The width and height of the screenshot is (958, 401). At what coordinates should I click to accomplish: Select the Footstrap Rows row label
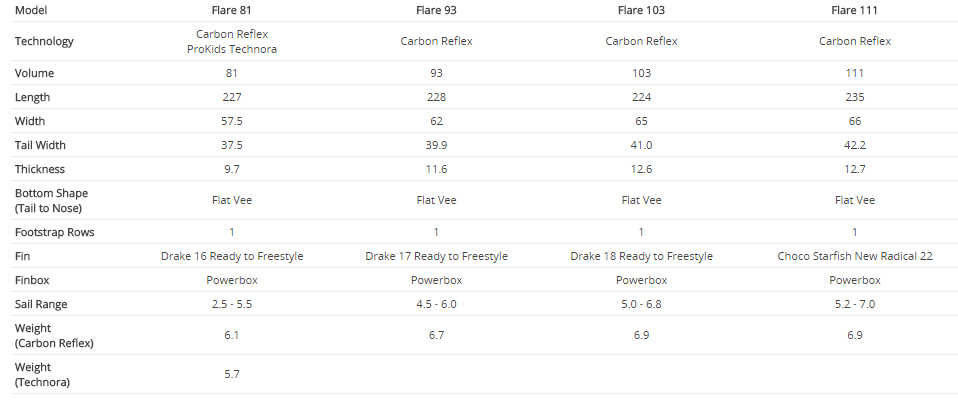(53, 232)
